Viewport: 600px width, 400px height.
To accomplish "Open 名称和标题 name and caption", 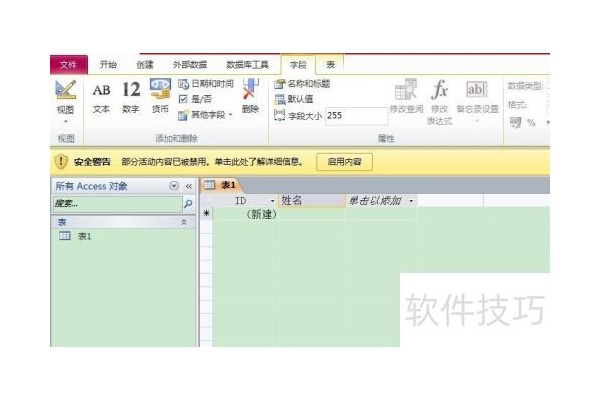I will [302, 84].
